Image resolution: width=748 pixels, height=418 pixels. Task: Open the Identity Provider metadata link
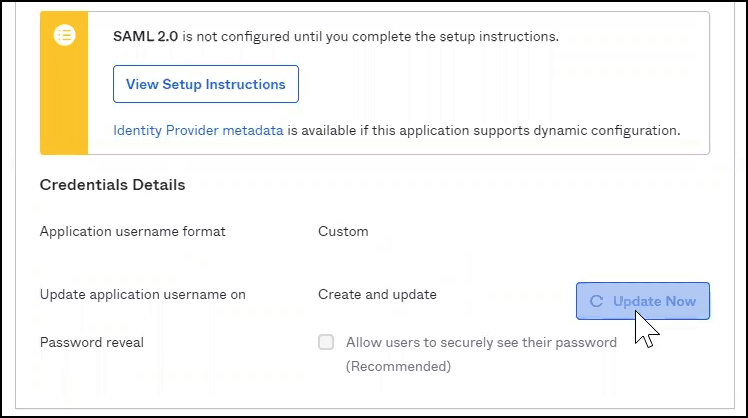198,130
